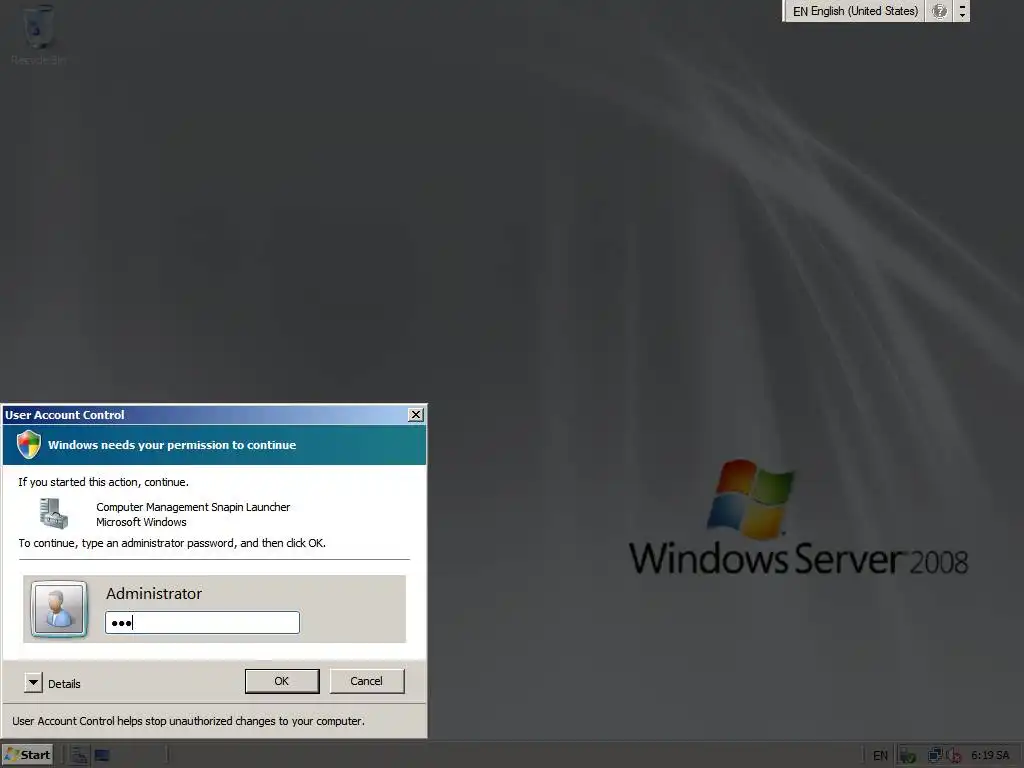Click the Details label text

click(64, 684)
